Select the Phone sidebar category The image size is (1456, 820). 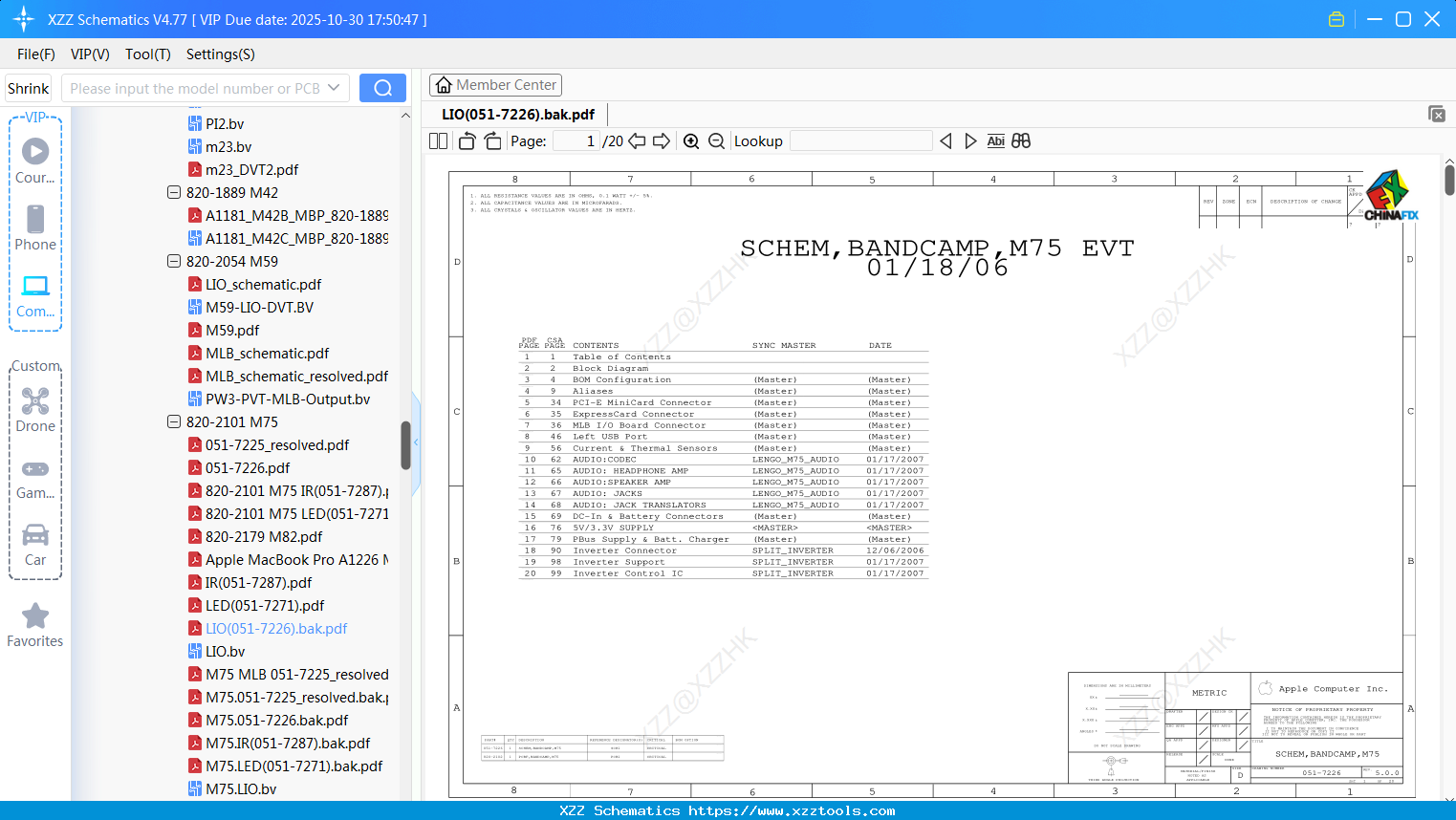click(35, 227)
